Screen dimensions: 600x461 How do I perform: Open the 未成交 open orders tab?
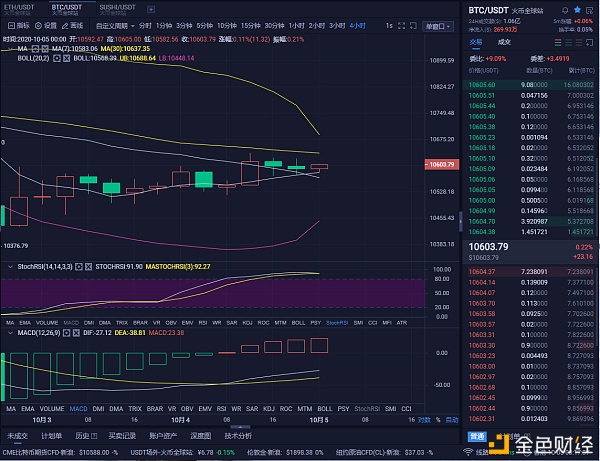(17, 435)
